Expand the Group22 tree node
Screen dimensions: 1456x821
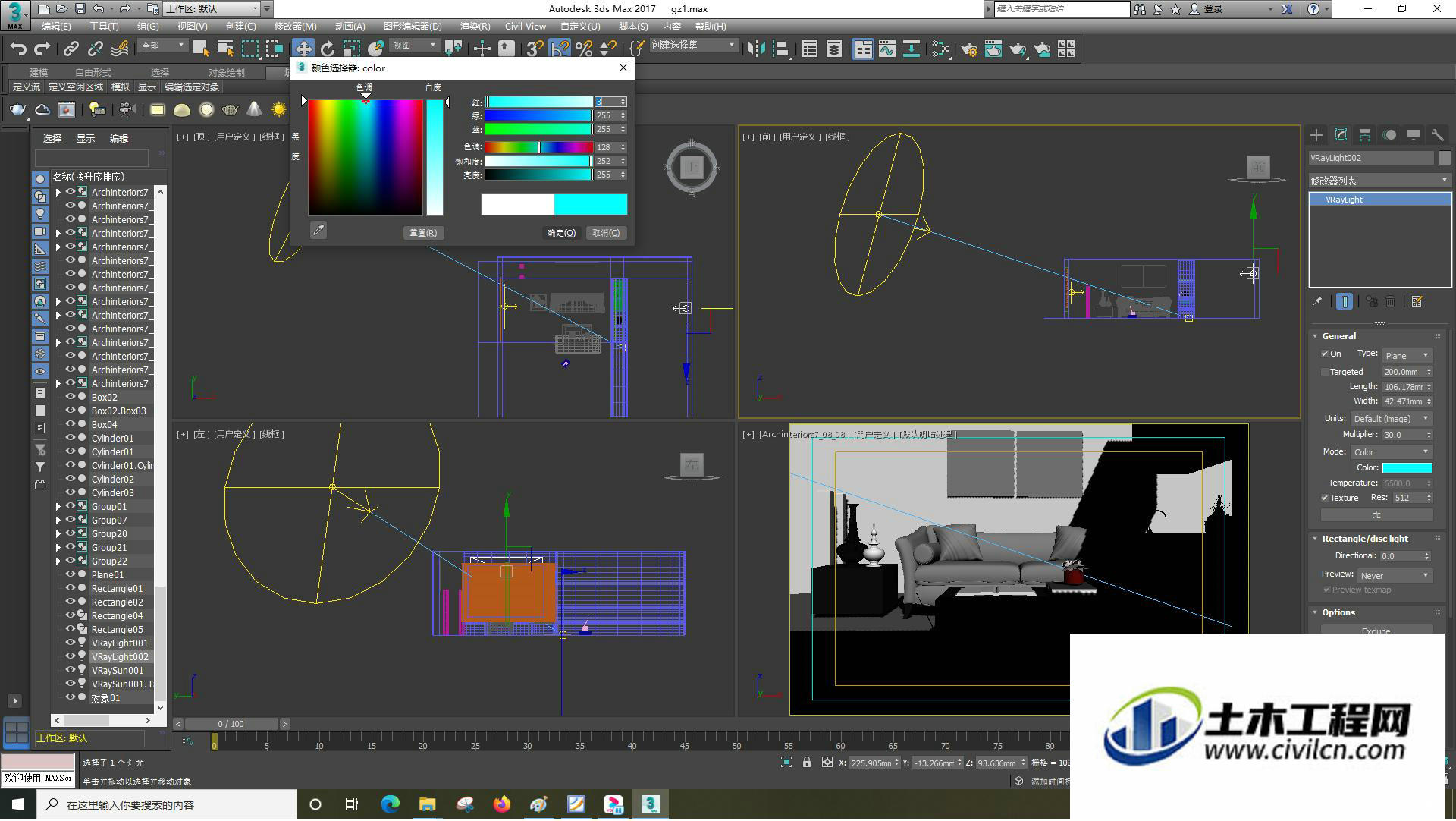[x=58, y=561]
